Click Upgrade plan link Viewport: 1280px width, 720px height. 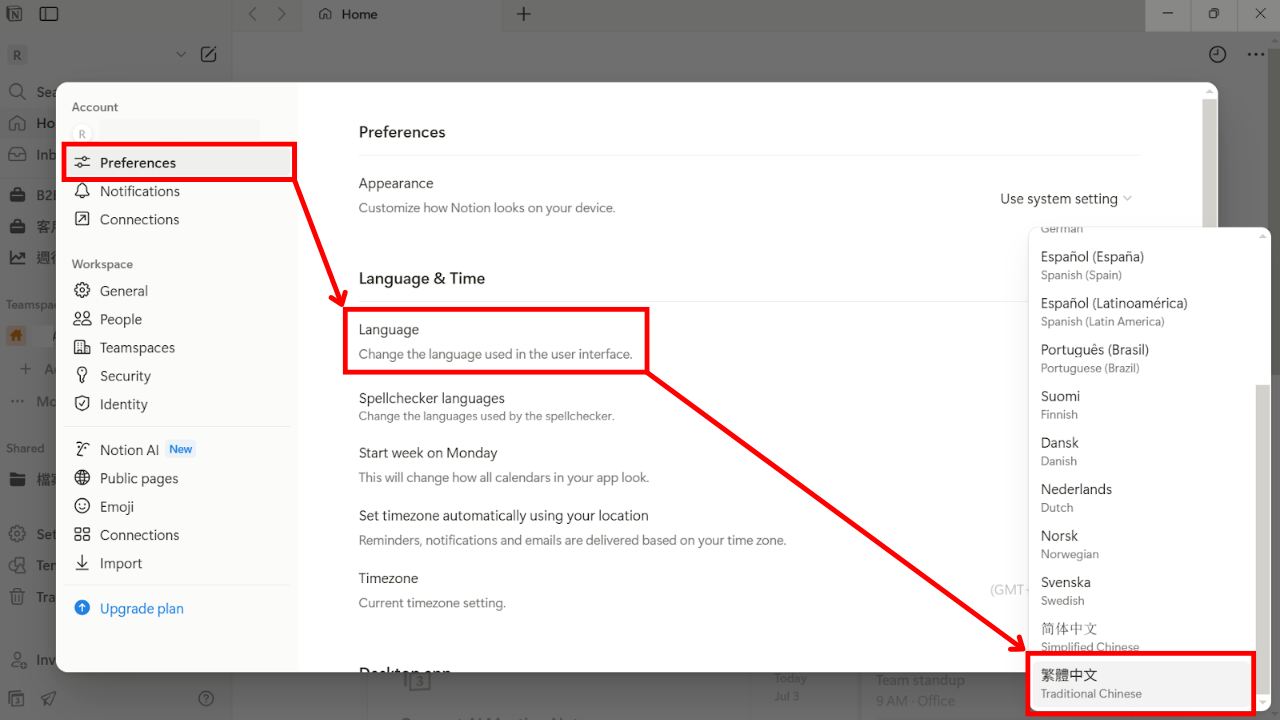tap(141, 608)
